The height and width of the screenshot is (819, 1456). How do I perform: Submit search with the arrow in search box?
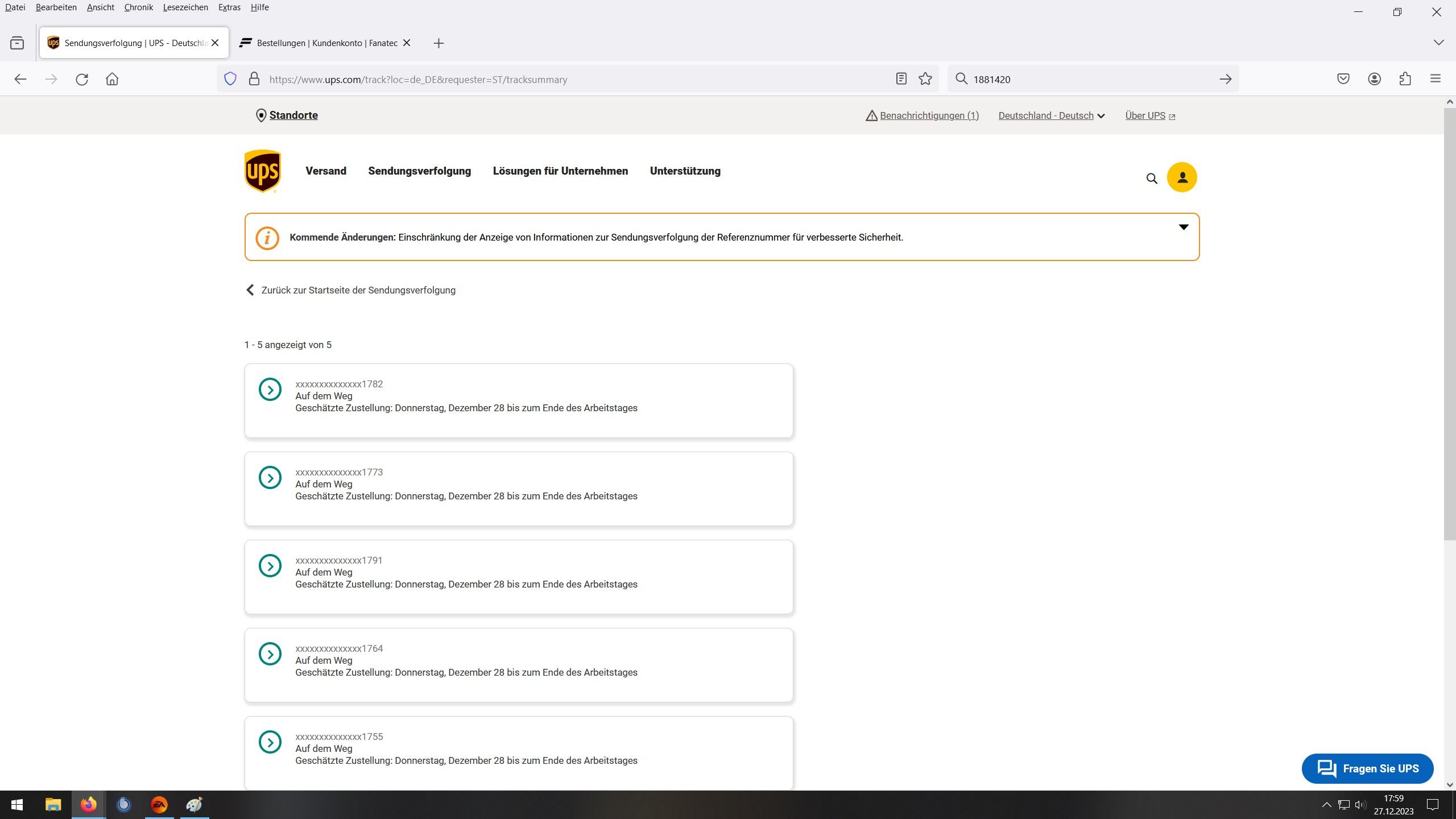(x=1226, y=79)
